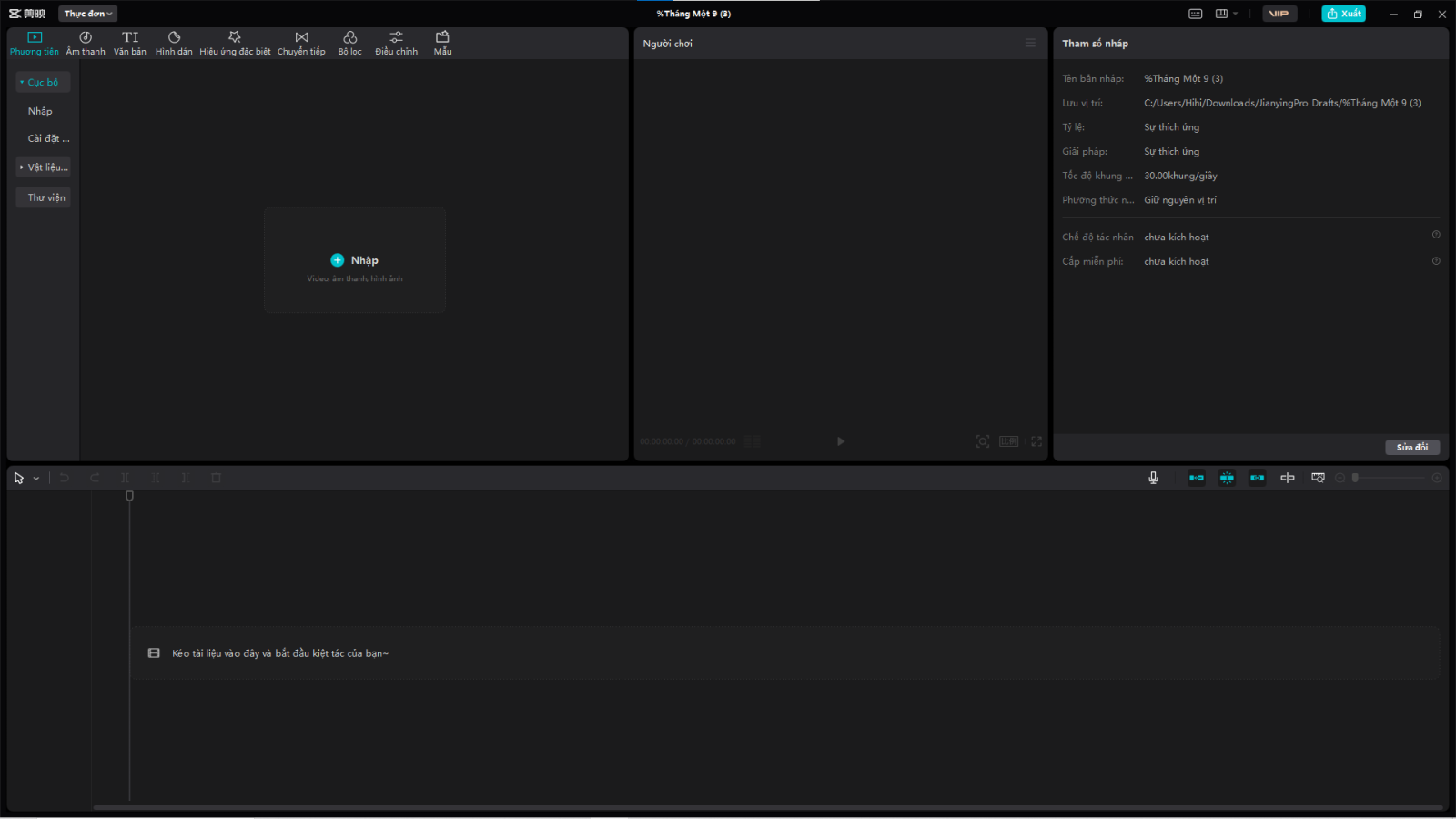
Task: Switch to the Âm thanh audio tab
Action: [86, 43]
